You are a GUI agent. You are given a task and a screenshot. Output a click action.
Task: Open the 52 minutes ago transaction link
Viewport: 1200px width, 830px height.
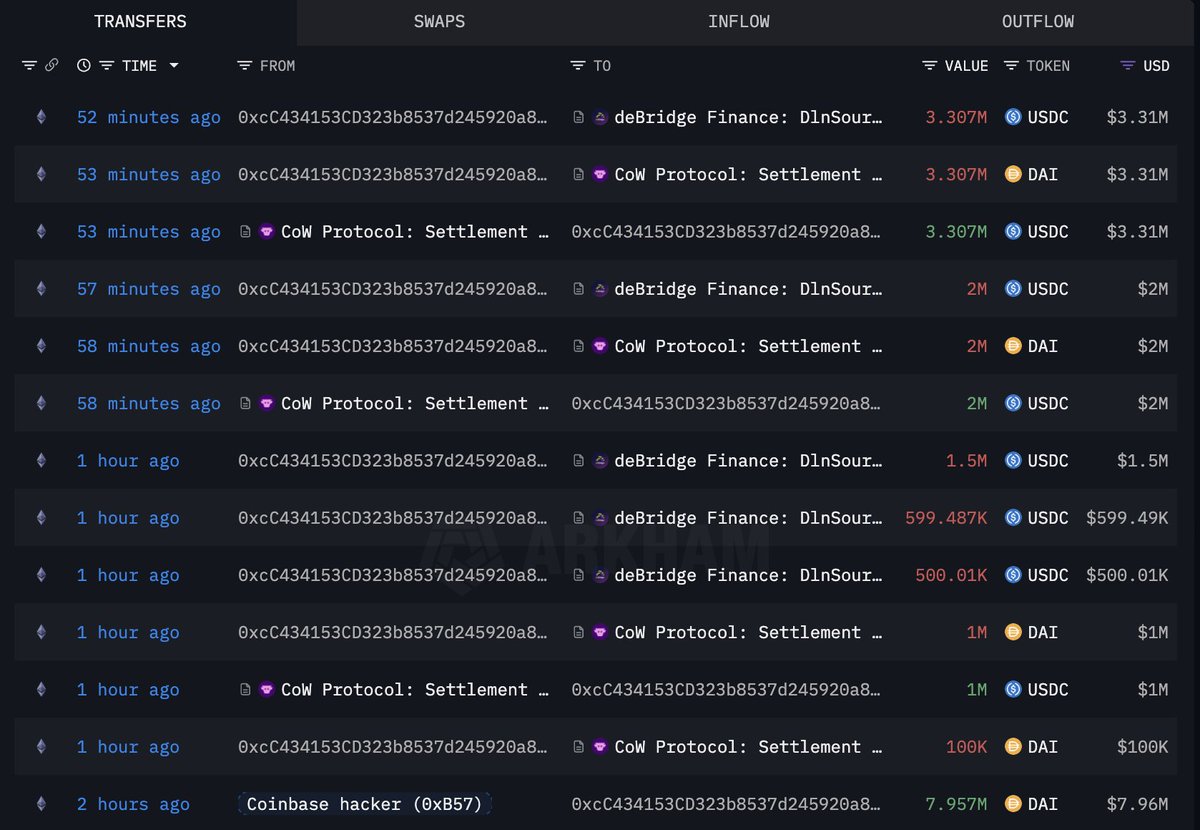coord(149,117)
